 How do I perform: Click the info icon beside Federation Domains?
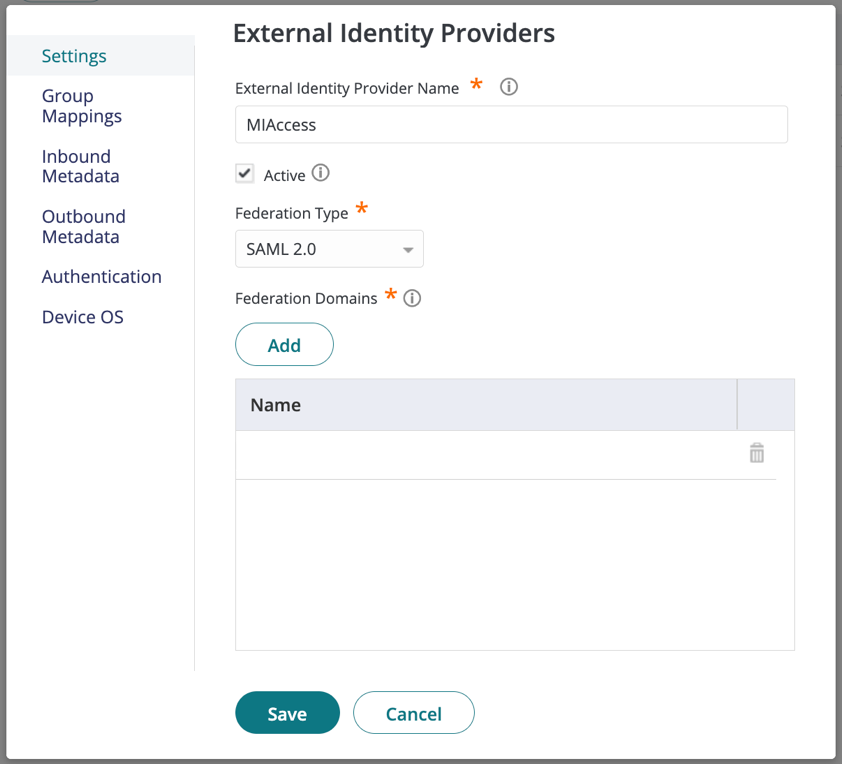tap(411, 297)
